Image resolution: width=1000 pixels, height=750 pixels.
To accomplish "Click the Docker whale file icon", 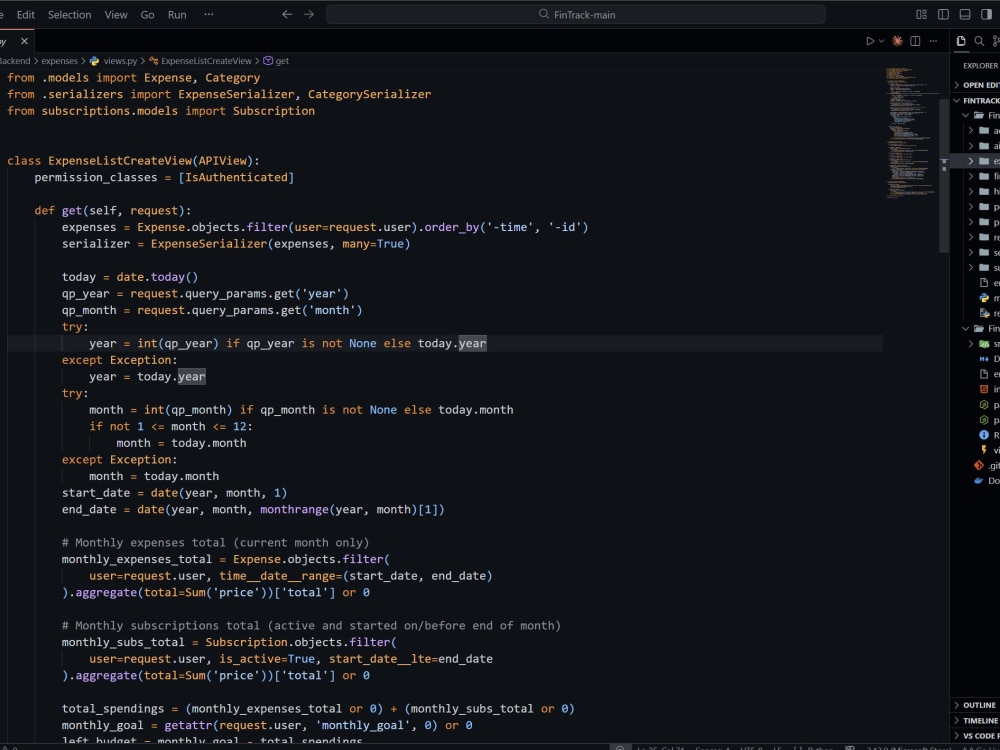I will [979, 481].
